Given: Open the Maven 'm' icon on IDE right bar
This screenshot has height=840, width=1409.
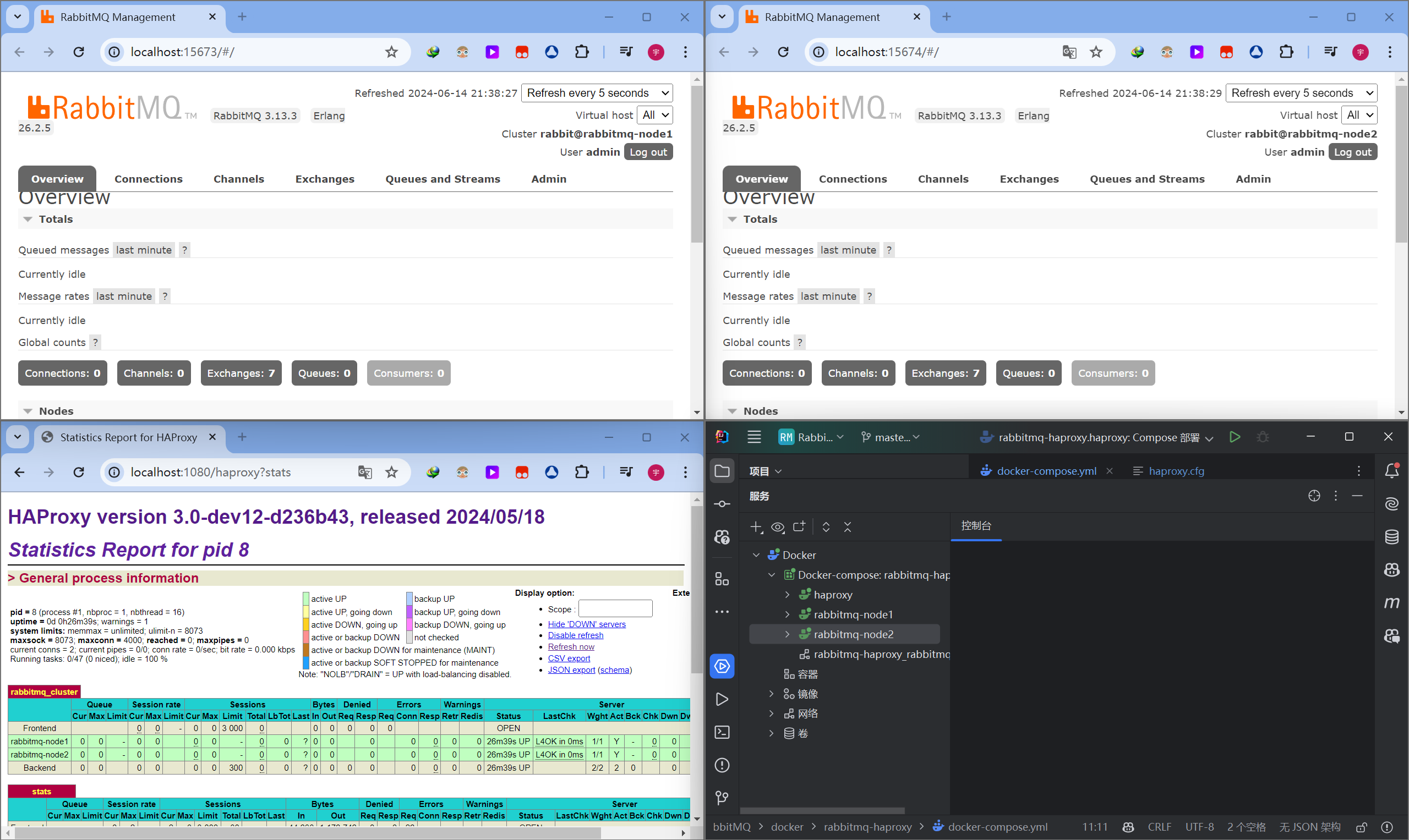Looking at the screenshot, I should click(x=1391, y=603).
